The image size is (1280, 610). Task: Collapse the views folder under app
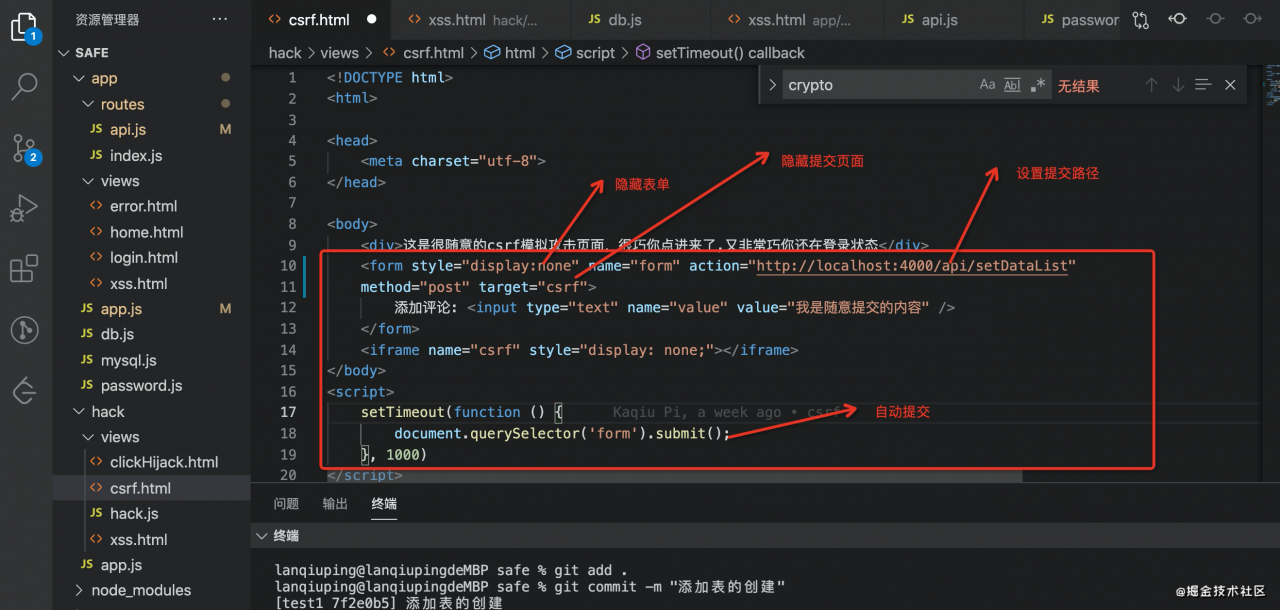click(119, 181)
